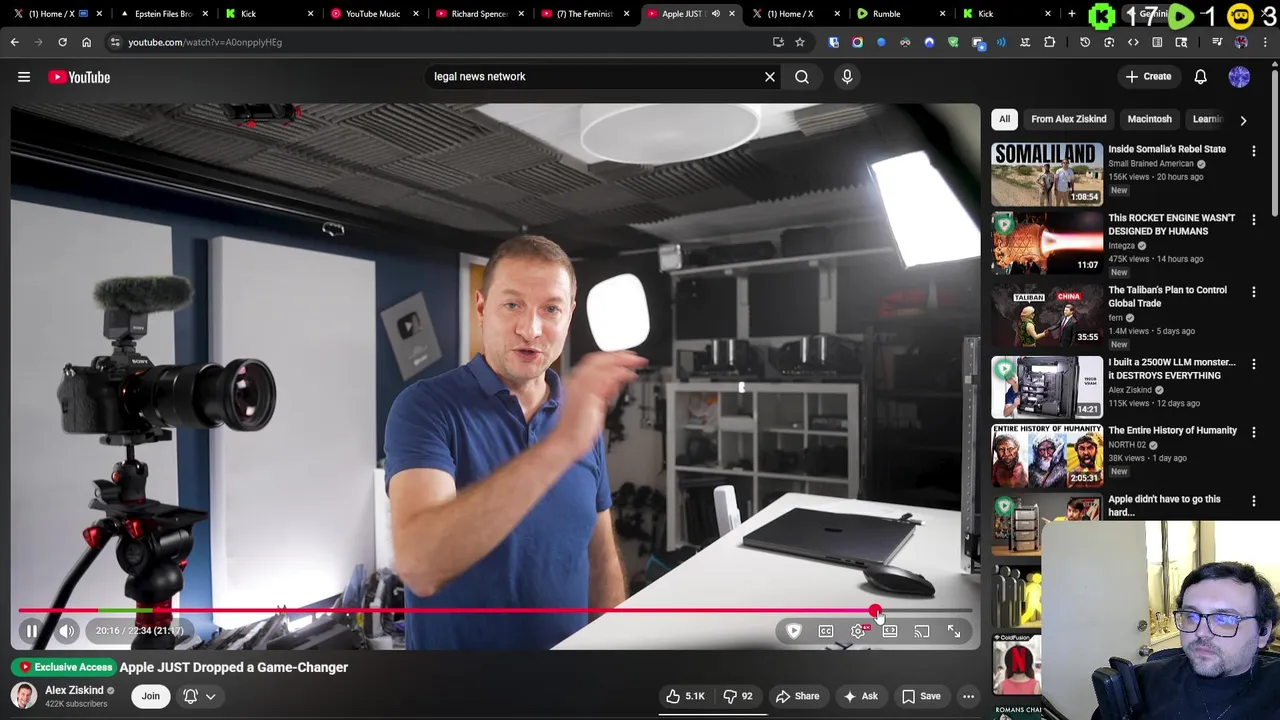This screenshot has height=720, width=1280.
Task: Open options for 2500W LLM monster video
Action: 1254,364
